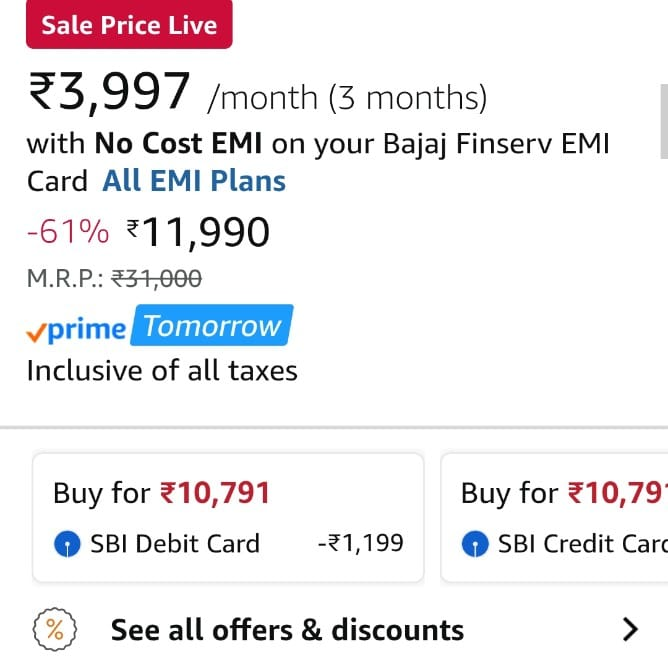Click the SBI logo beside Debit Card
668x668 pixels.
point(66,544)
